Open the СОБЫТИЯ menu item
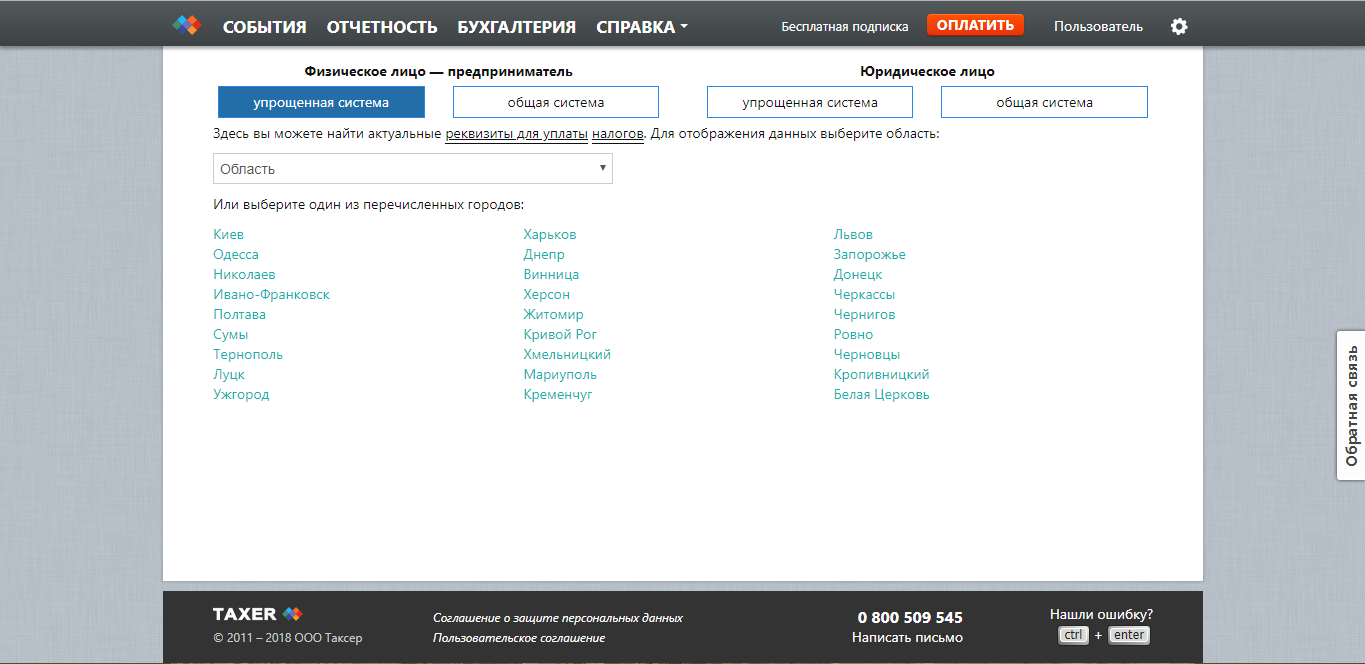This screenshot has width=1365, height=664. tap(265, 27)
